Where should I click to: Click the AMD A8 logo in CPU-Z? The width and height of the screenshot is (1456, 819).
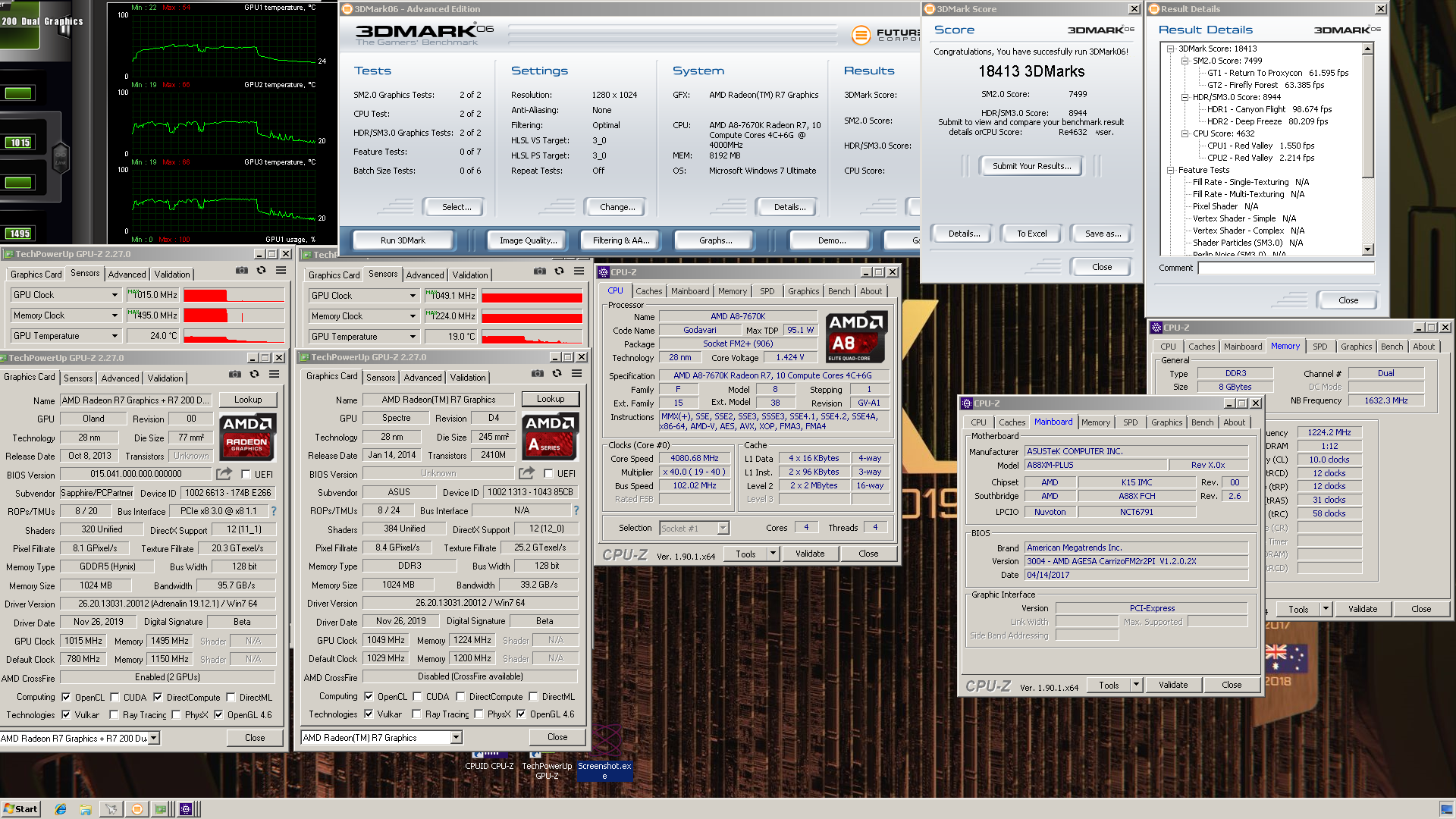(856, 337)
